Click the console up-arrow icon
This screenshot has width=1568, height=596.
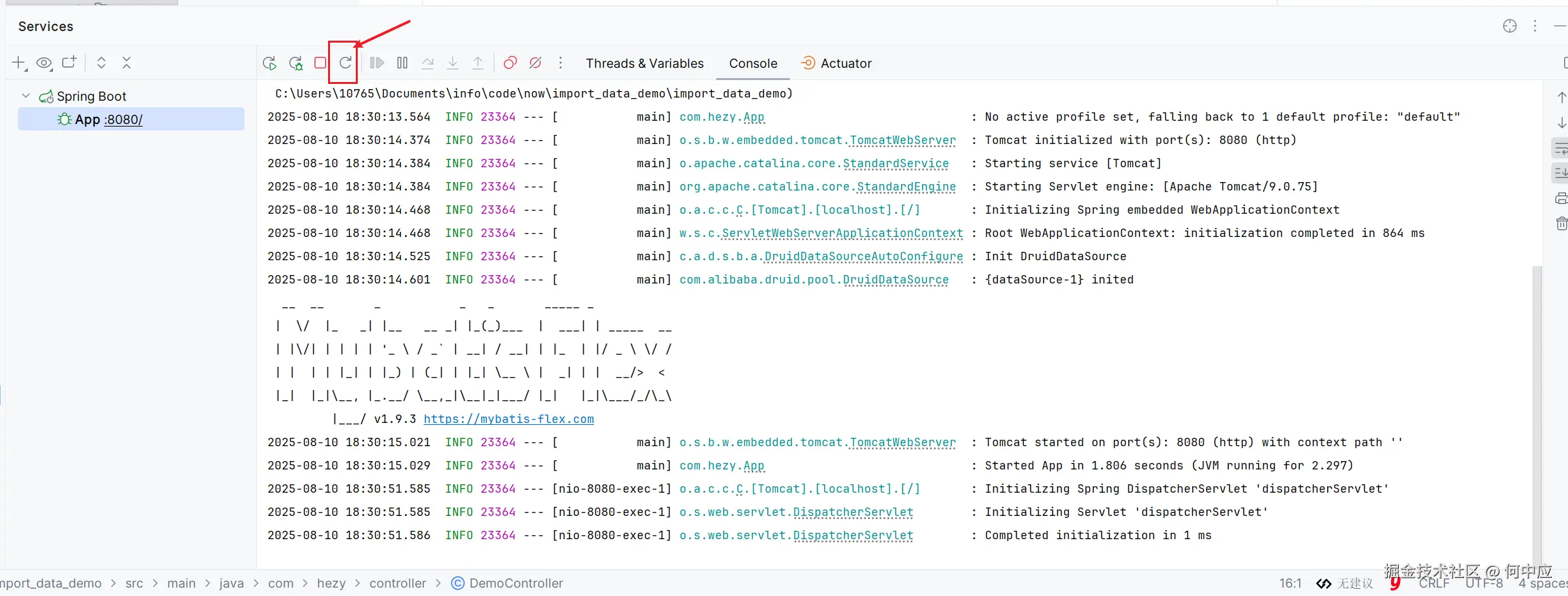1562,98
